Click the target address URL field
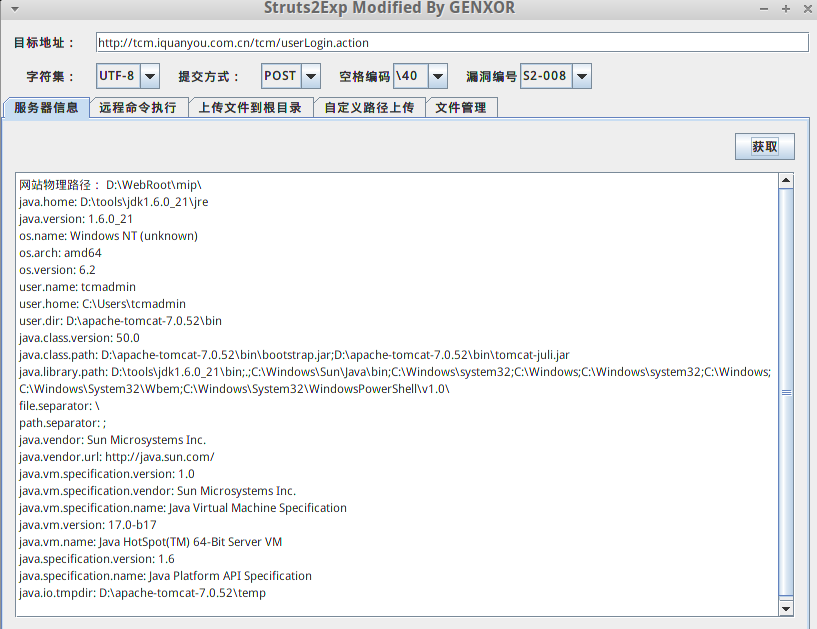The width and height of the screenshot is (817, 629). click(452, 42)
